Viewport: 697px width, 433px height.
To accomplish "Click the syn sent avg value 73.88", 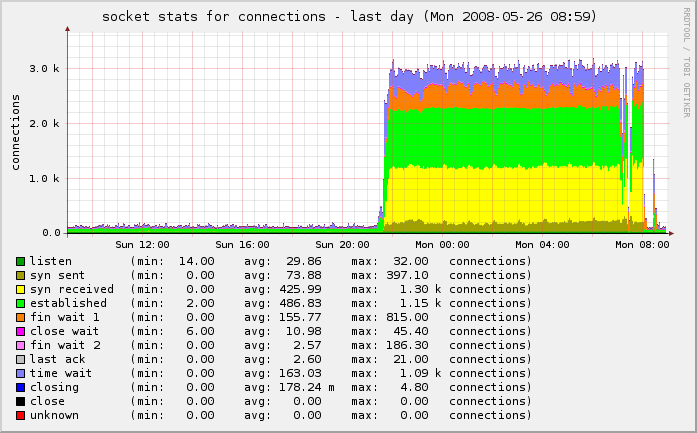I will pos(304,276).
